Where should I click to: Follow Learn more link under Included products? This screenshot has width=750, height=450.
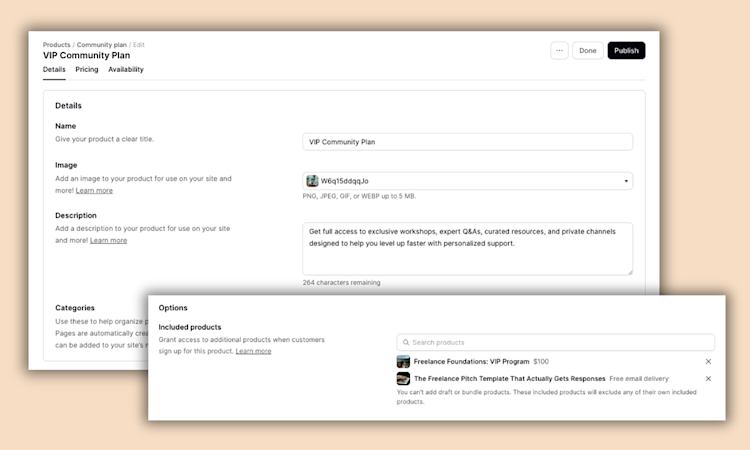[253, 351]
